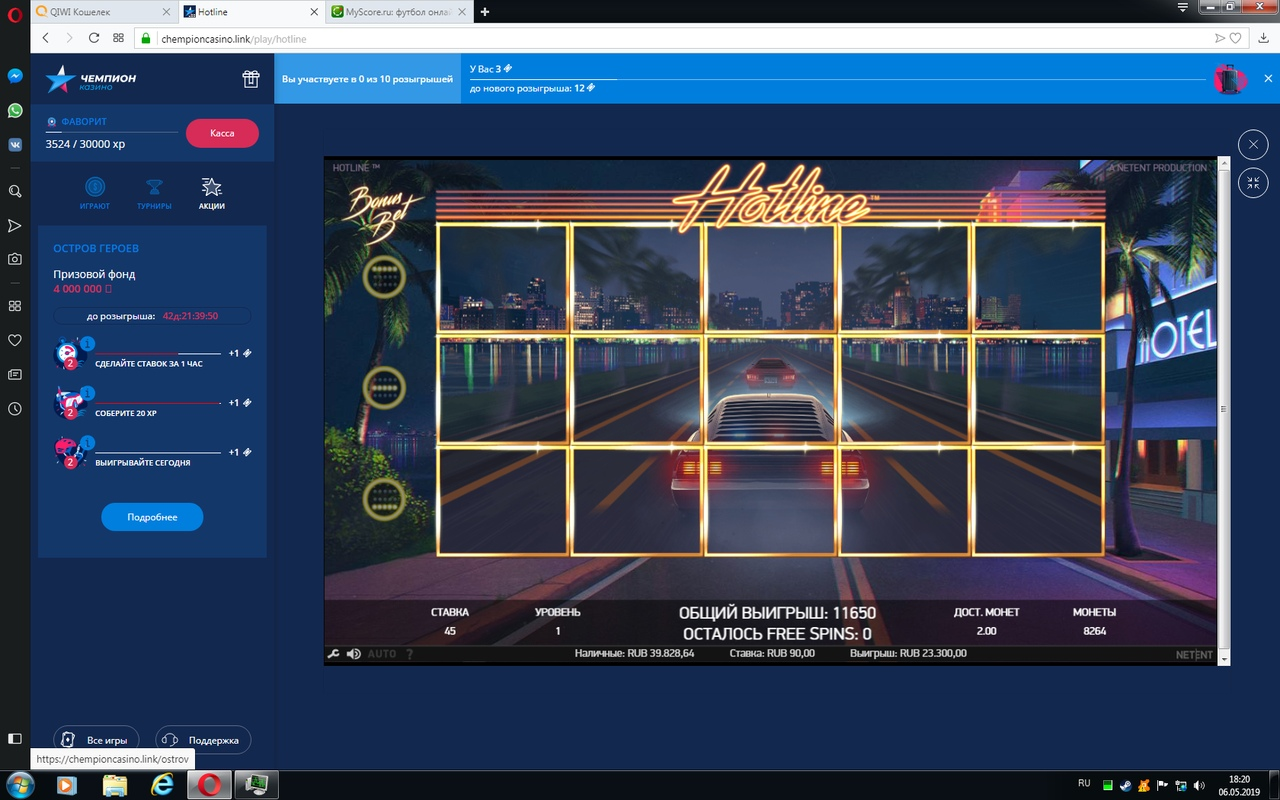Open history clock icon in sidebar
Screen dimensions: 1280x800
coord(15,408)
